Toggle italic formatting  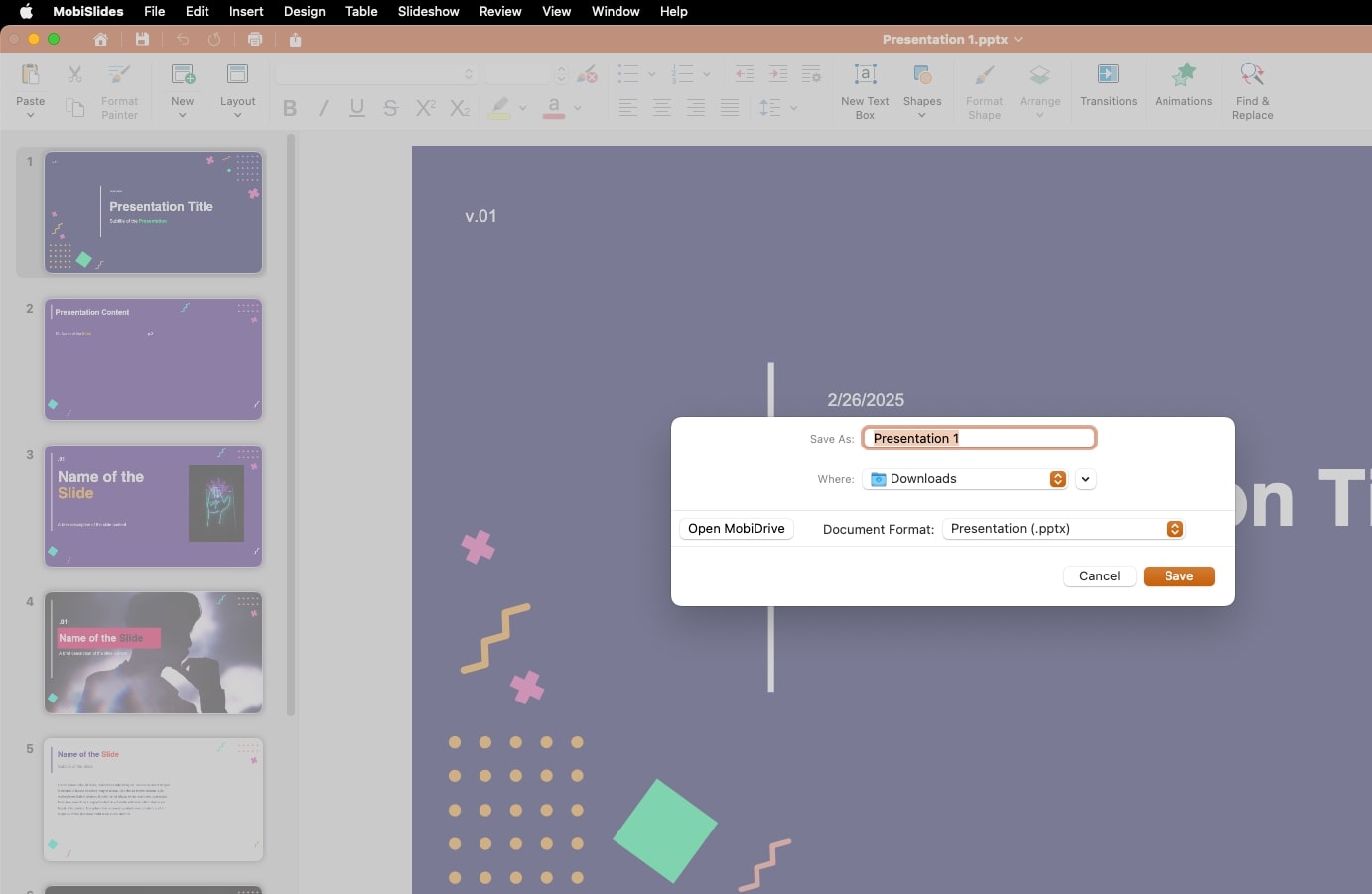click(x=323, y=109)
